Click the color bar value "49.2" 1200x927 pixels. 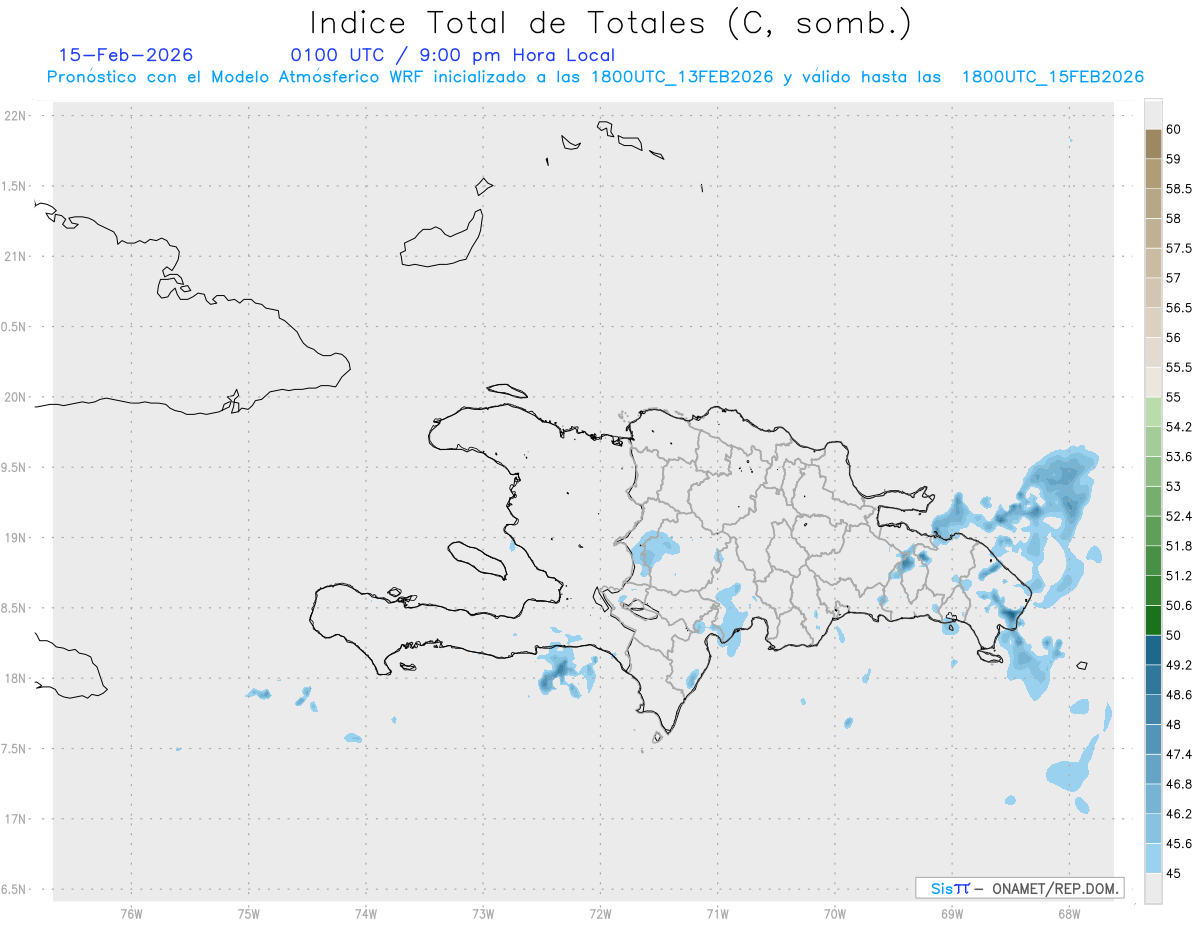pos(1178,665)
